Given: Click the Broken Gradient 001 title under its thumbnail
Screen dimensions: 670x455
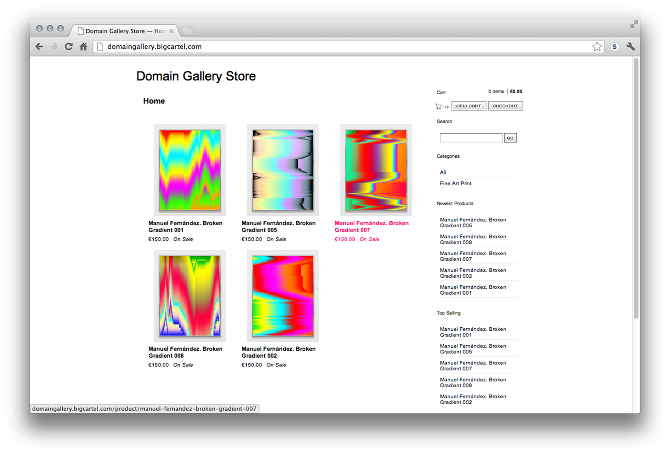Looking at the screenshot, I should pos(185,226).
